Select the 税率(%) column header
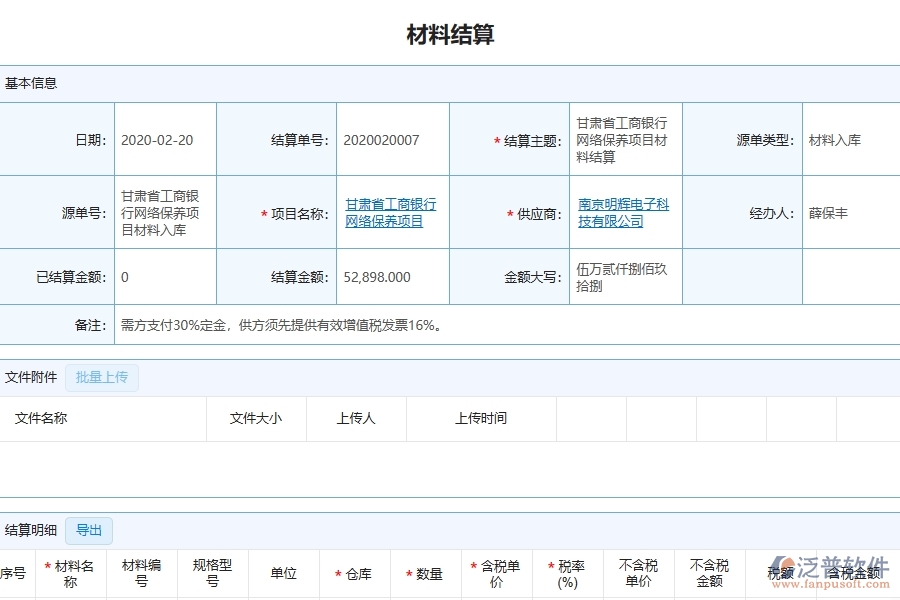 [x=566, y=573]
